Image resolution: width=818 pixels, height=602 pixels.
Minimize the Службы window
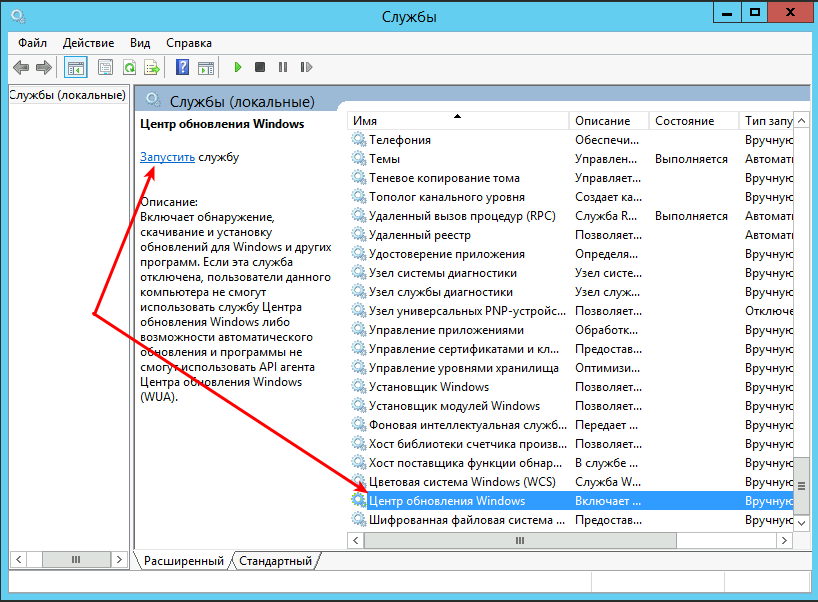tap(727, 13)
